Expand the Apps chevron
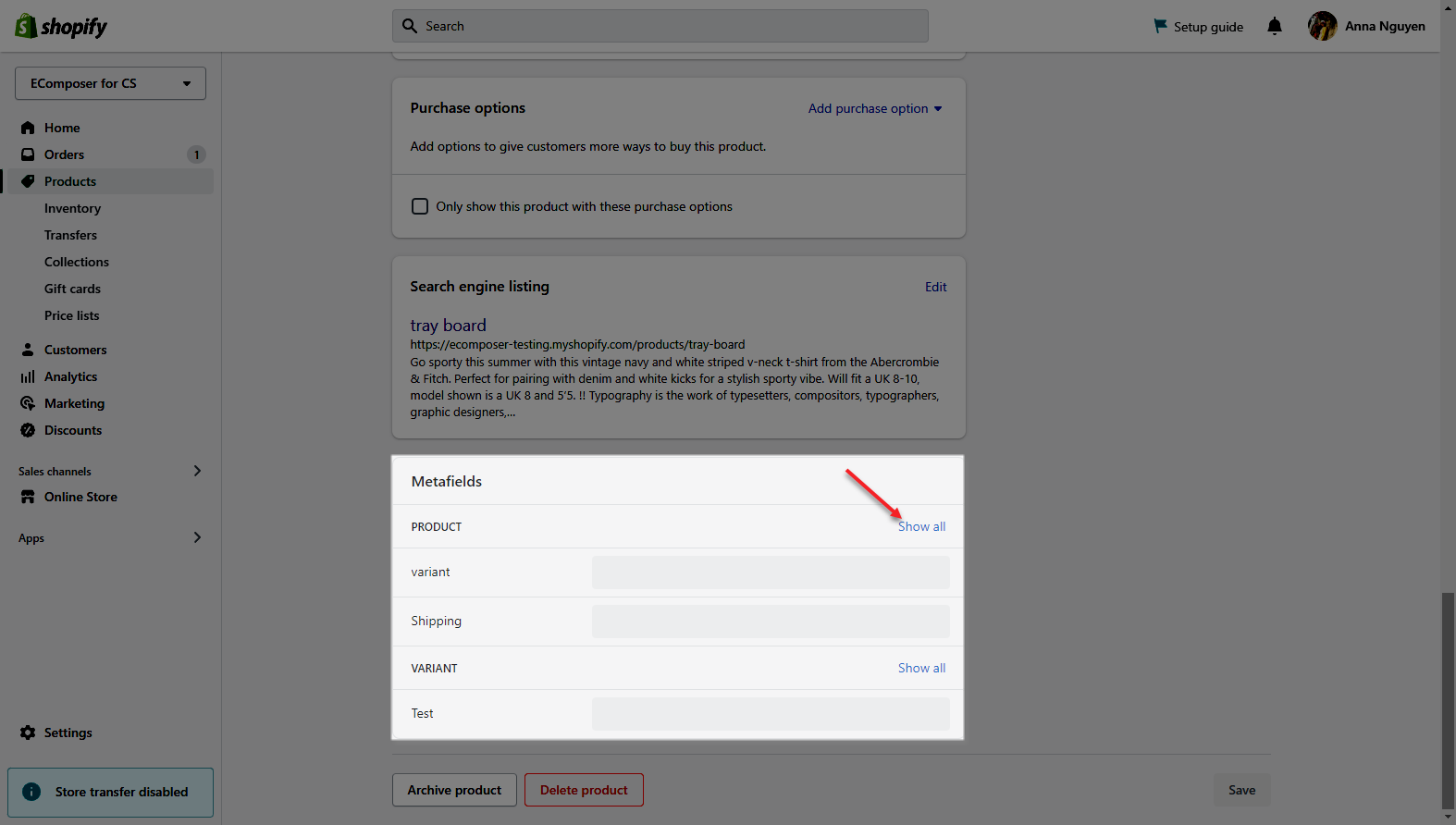This screenshot has height=825, width=1456. 197,537
